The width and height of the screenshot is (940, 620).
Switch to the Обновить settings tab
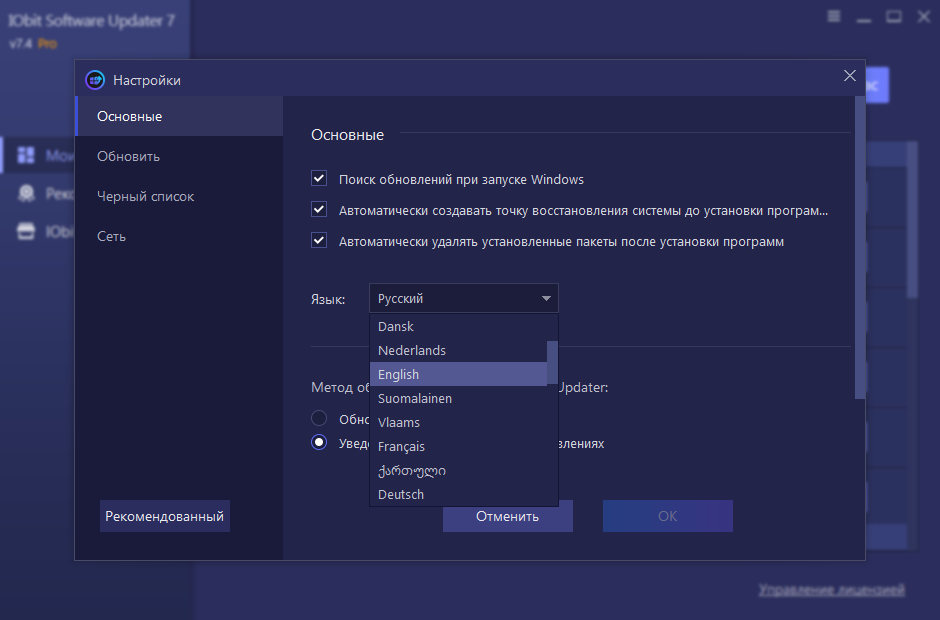(x=179, y=156)
